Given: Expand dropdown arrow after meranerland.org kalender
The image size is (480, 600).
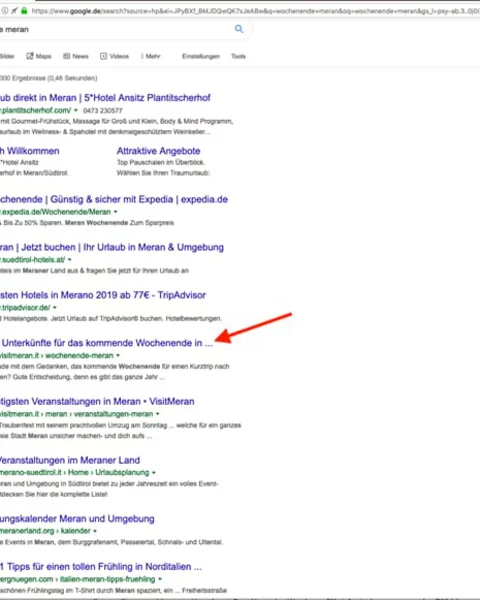Looking at the screenshot, I should (95, 531).
